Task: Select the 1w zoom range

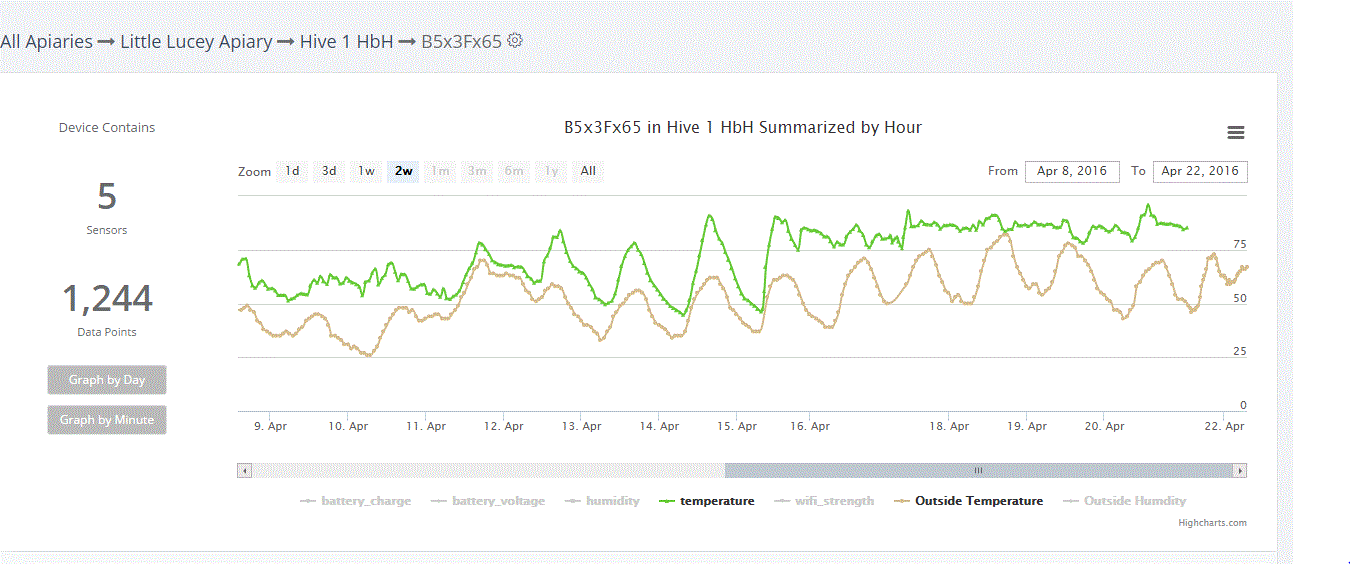Action: (367, 171)
